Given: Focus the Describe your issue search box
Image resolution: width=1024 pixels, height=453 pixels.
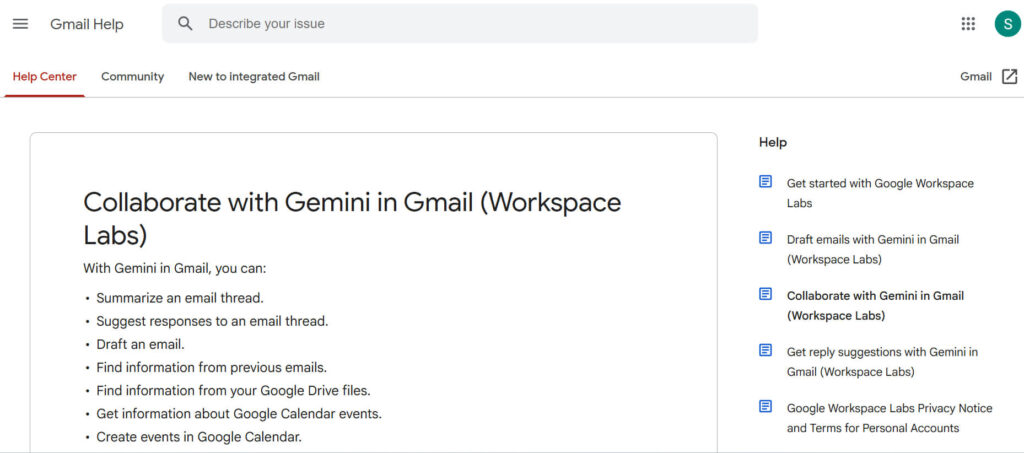Looking at the screenshot, I should click(x=460, y=23).
